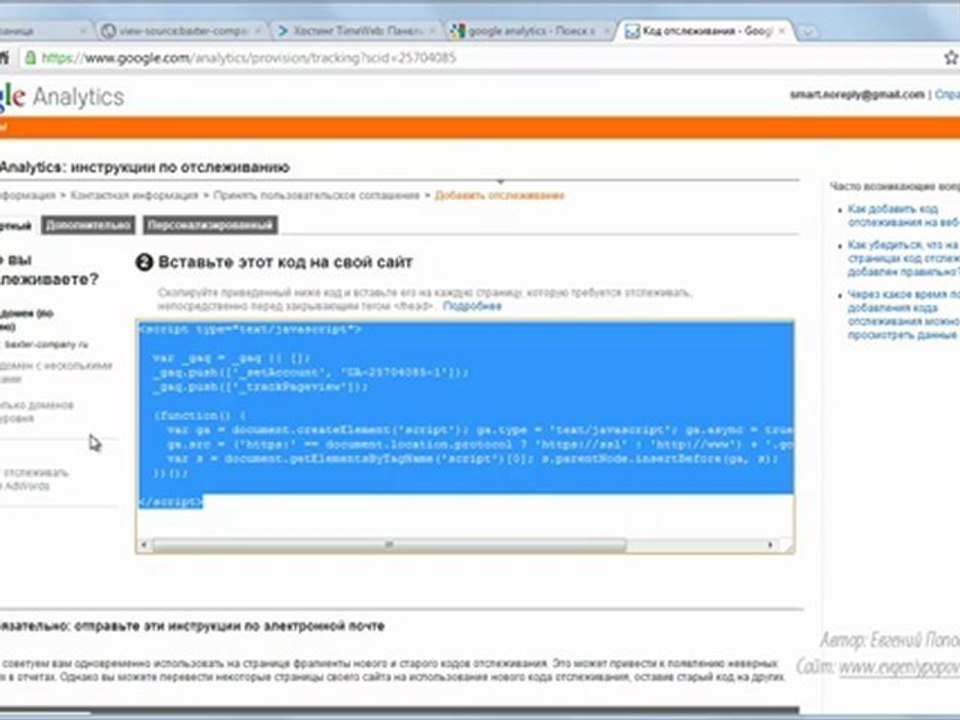Open Через какое время FAQ link

tap(903, 315)
